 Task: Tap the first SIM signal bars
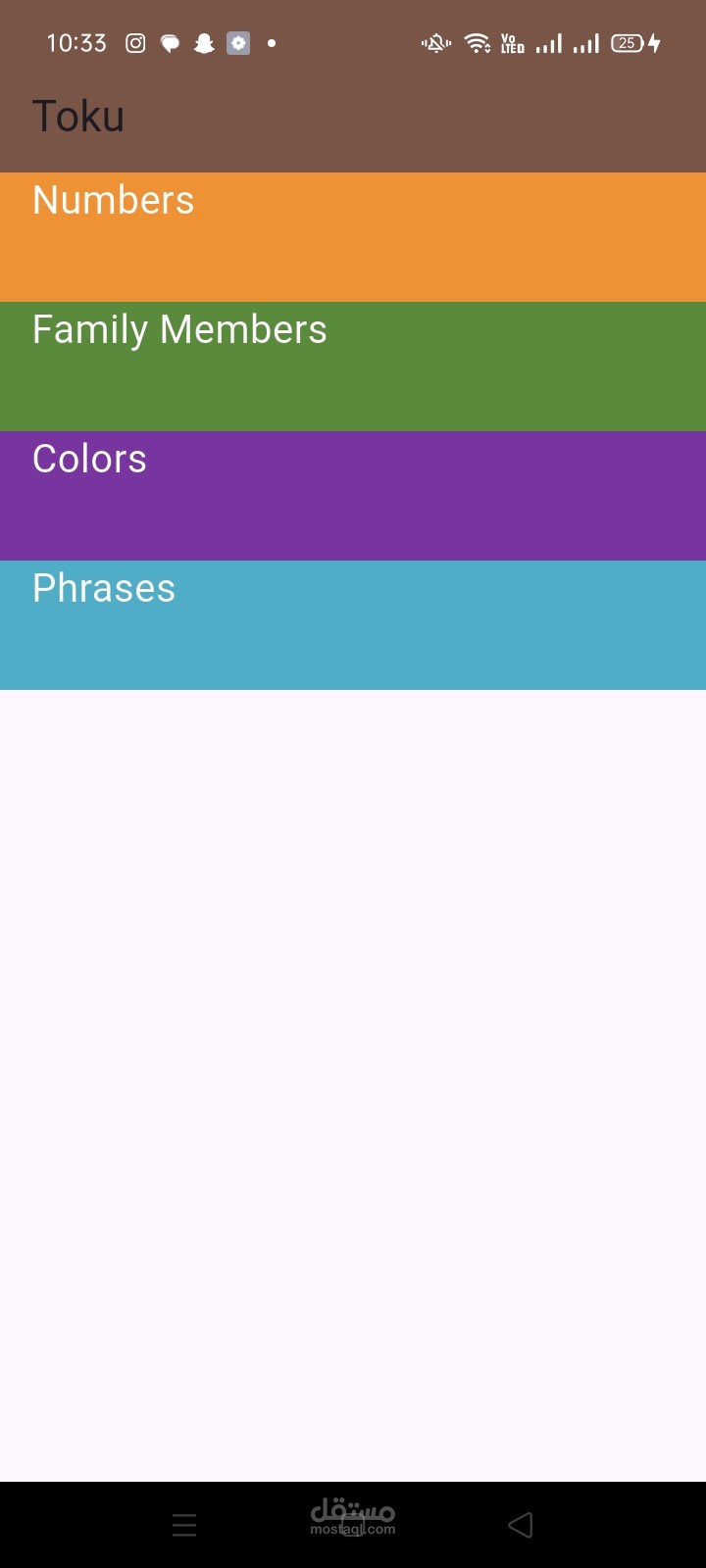[549, 43]
